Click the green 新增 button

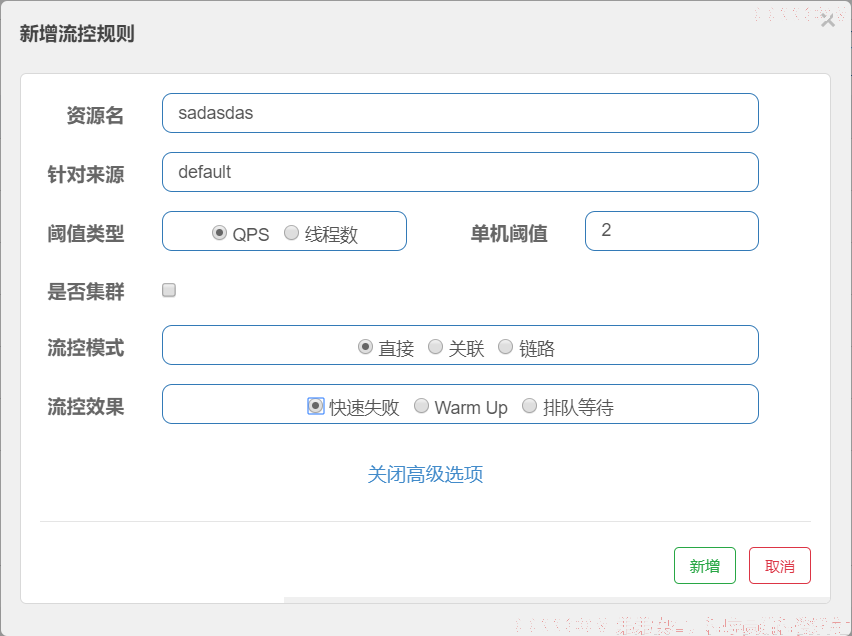(705, 565)
